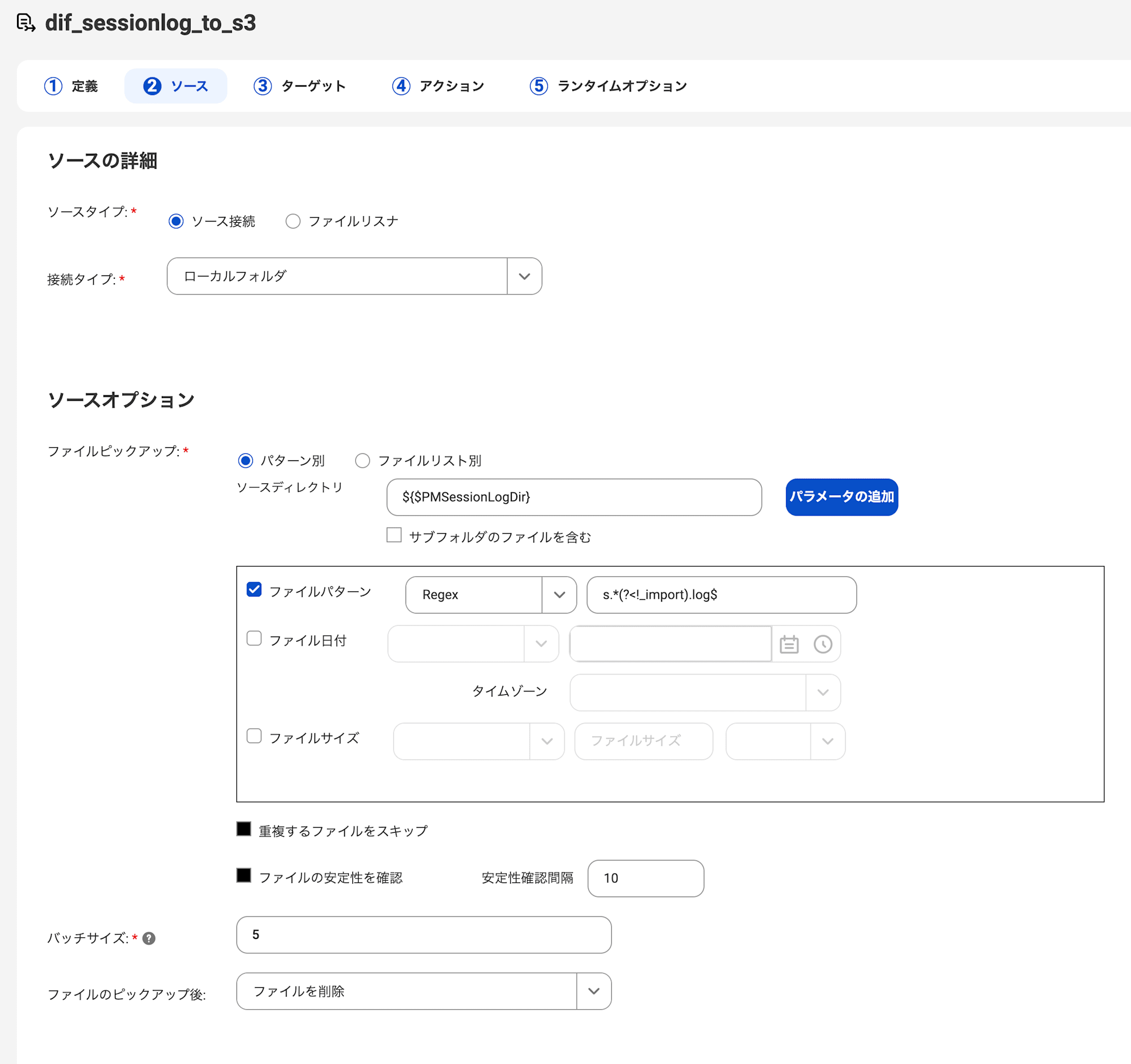
Task: Click the 安定性確認間隔 input field
Action: coord(646,879)
